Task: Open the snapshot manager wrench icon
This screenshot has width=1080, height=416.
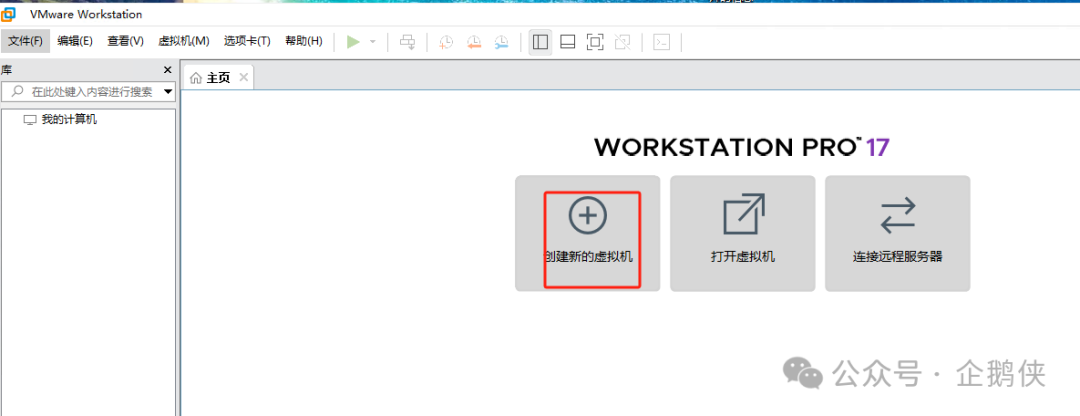Action: [x=501, y=42]
